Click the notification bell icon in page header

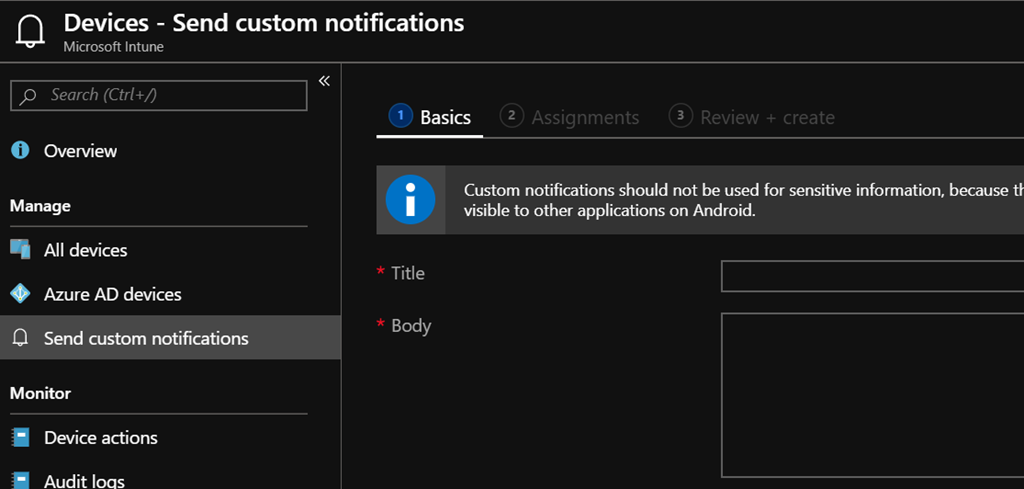coord(29,32)
